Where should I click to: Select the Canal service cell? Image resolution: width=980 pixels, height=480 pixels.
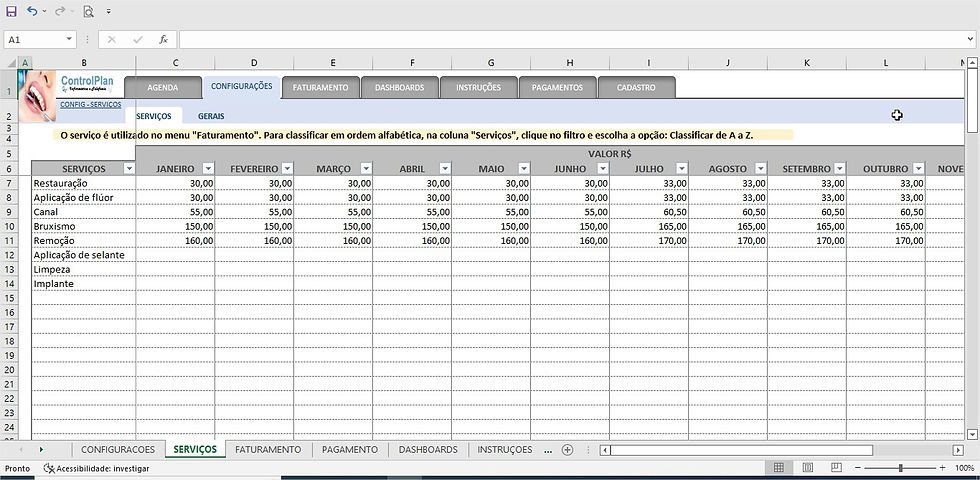pyautogui.click(x=84, y=212)
